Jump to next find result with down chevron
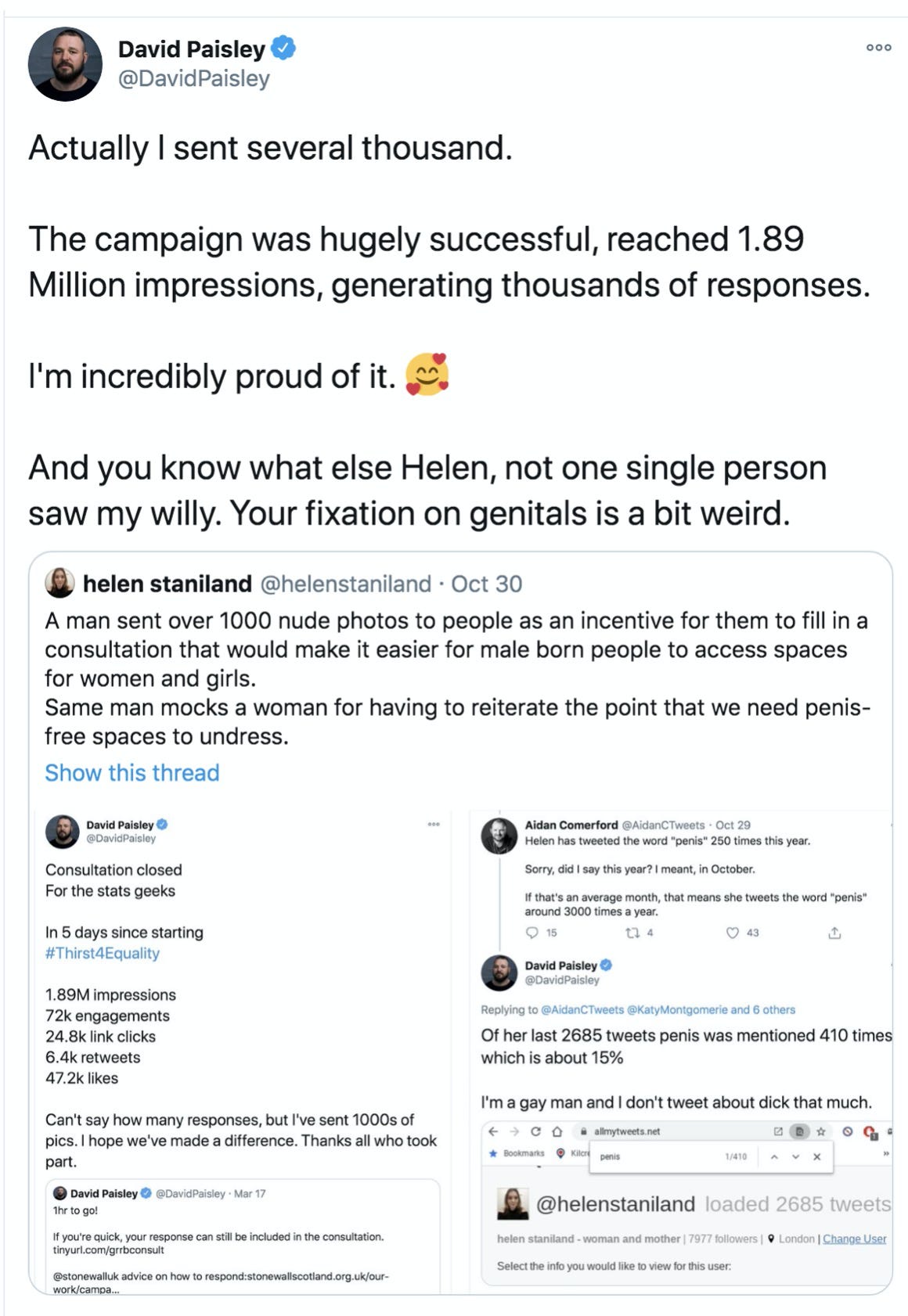The width and height of the screenshot is (908, 1316). tap(795, 1156)
